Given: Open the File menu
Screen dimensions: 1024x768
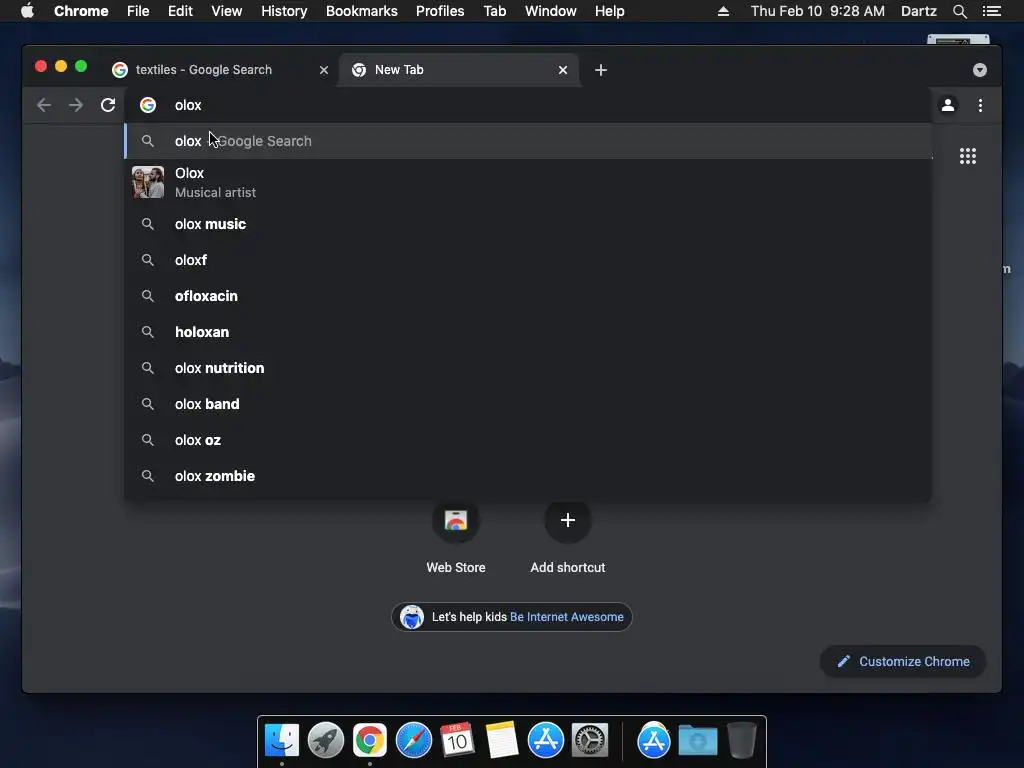Looking at the screenshot, I should pos(138,11).
